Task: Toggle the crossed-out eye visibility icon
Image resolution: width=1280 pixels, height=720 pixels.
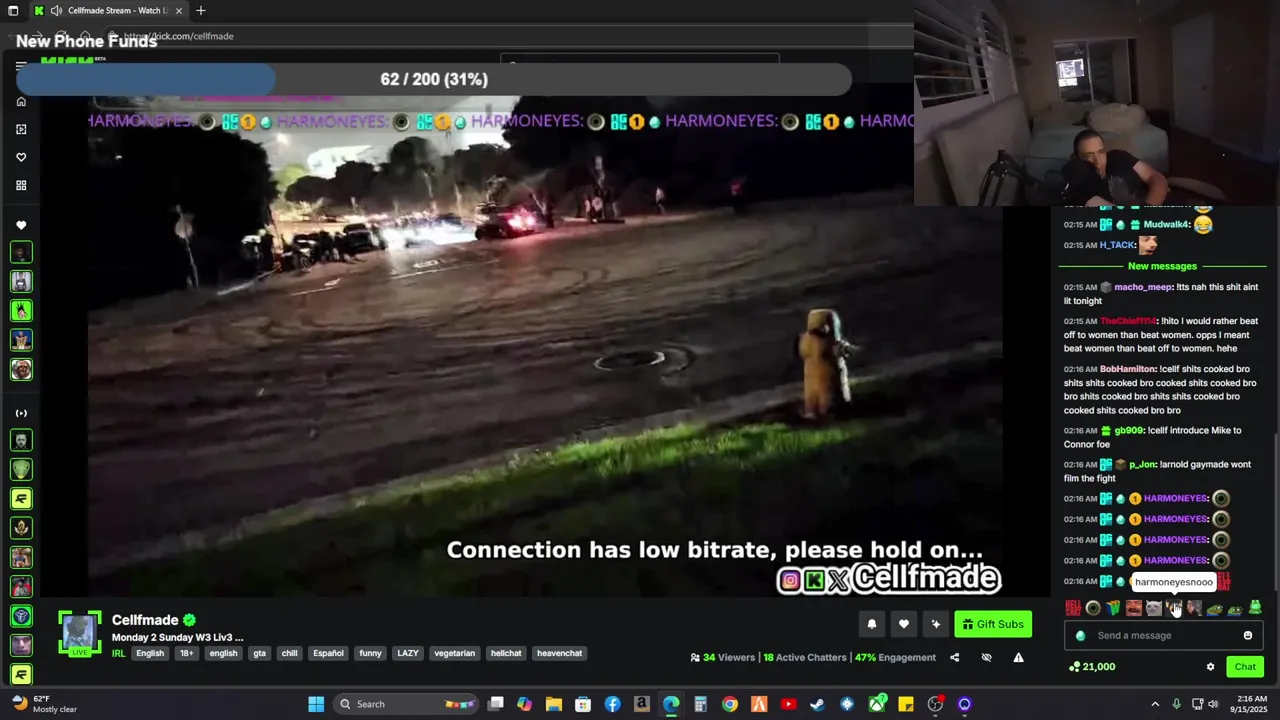Action: click(x=986, y=657)
